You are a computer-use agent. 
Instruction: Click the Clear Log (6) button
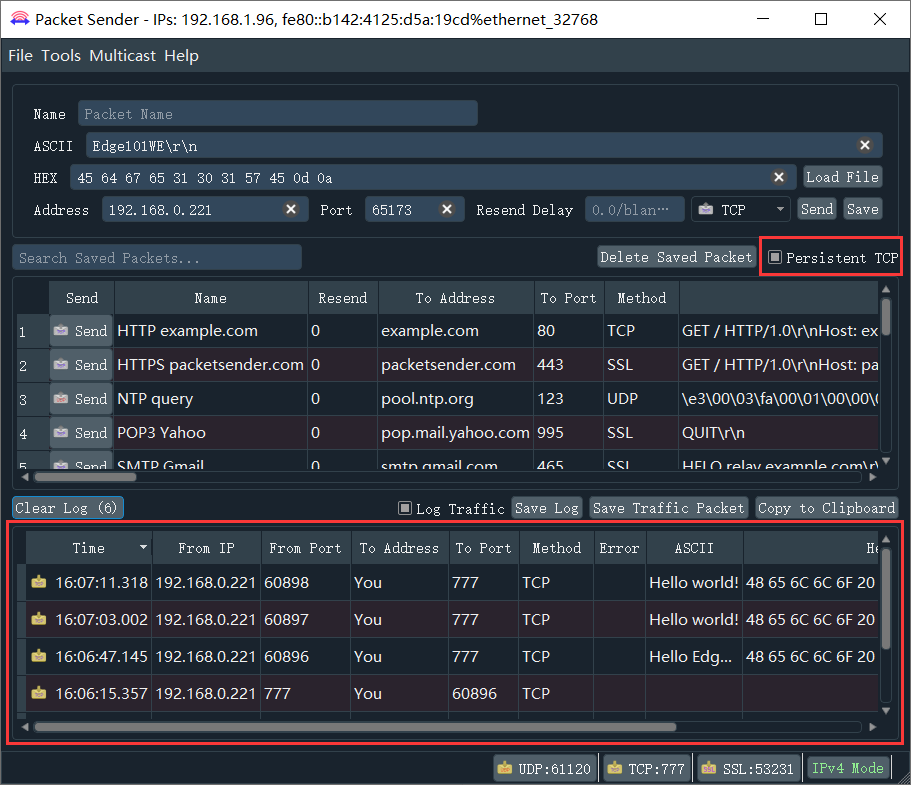pos(67,508)
